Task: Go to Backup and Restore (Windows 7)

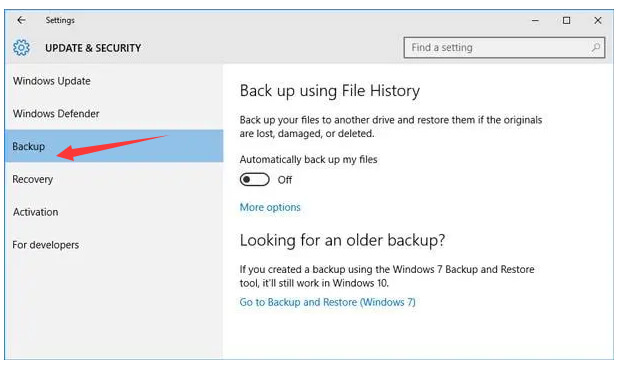Action: [327, 302]
